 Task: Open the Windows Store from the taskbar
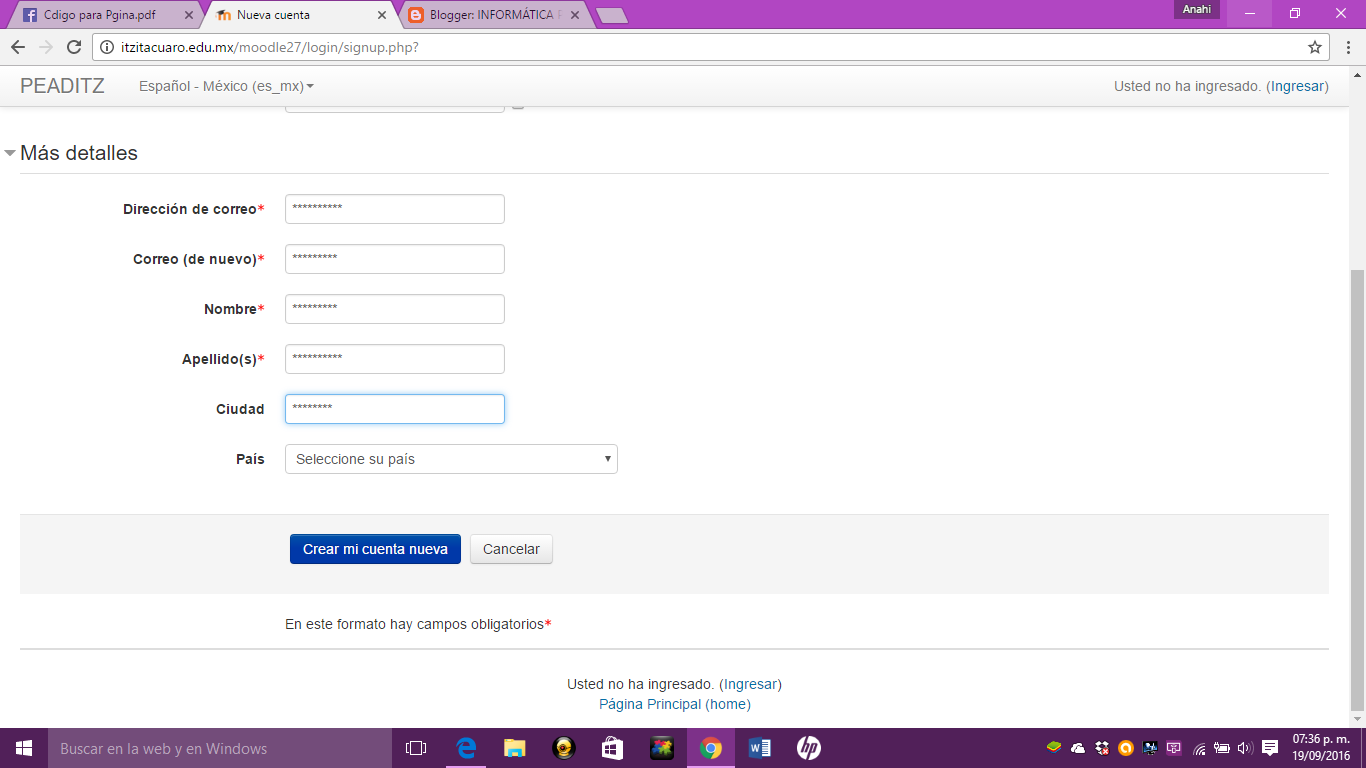tap(612, 748)
